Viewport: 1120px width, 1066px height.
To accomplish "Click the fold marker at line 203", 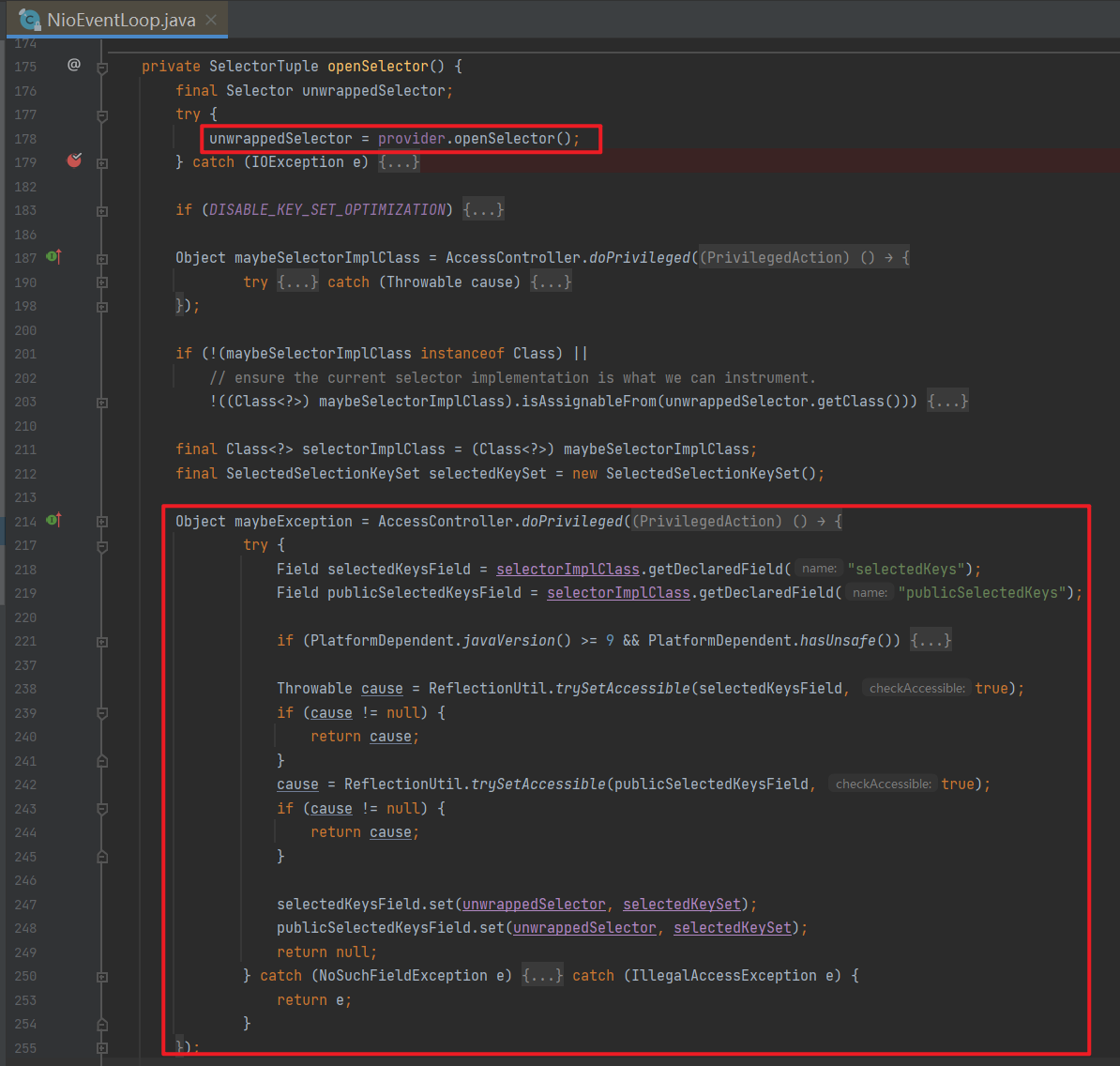I will coord(102,403).
